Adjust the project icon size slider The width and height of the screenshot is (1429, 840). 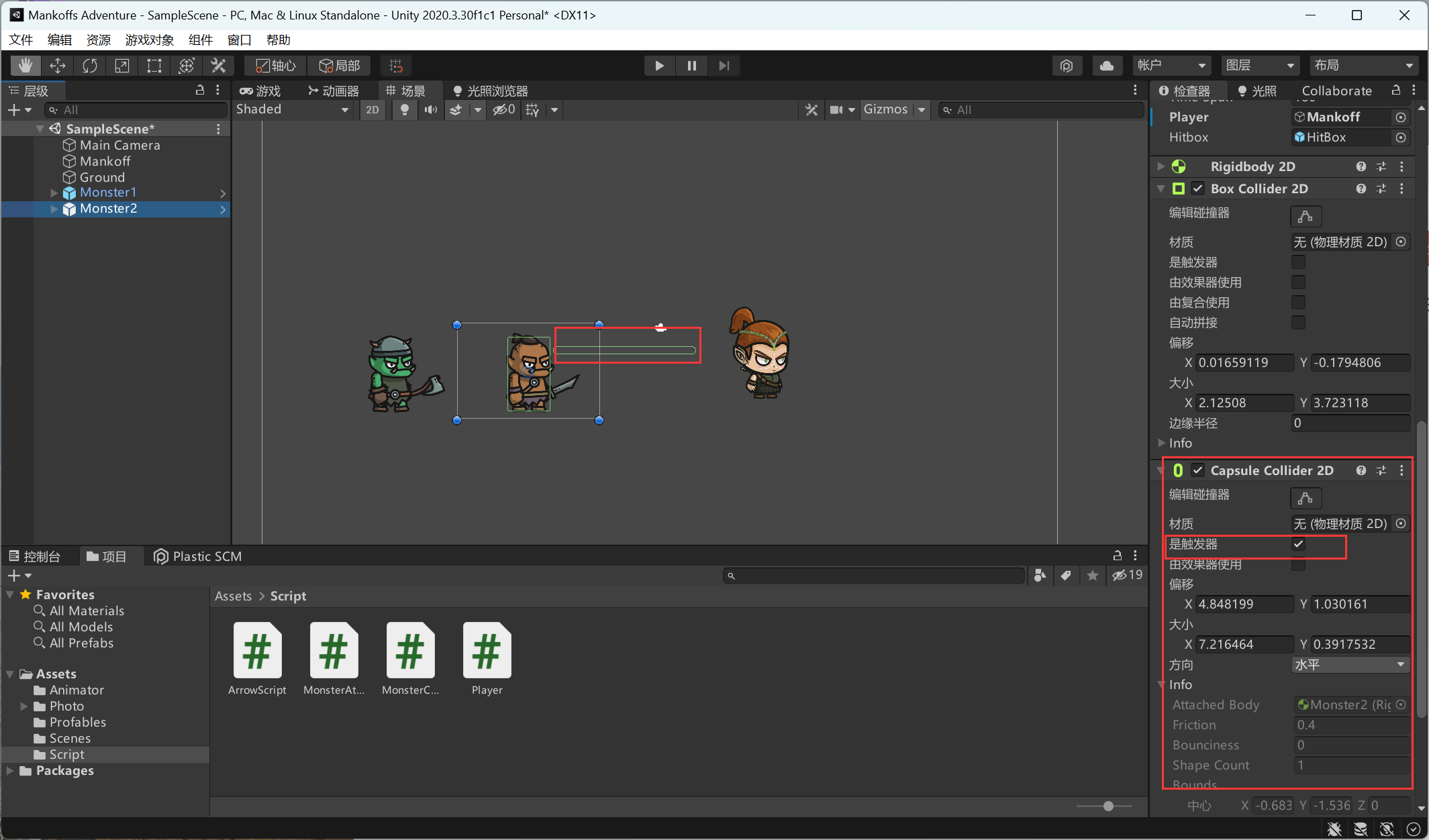click(x=1108, y=806)
